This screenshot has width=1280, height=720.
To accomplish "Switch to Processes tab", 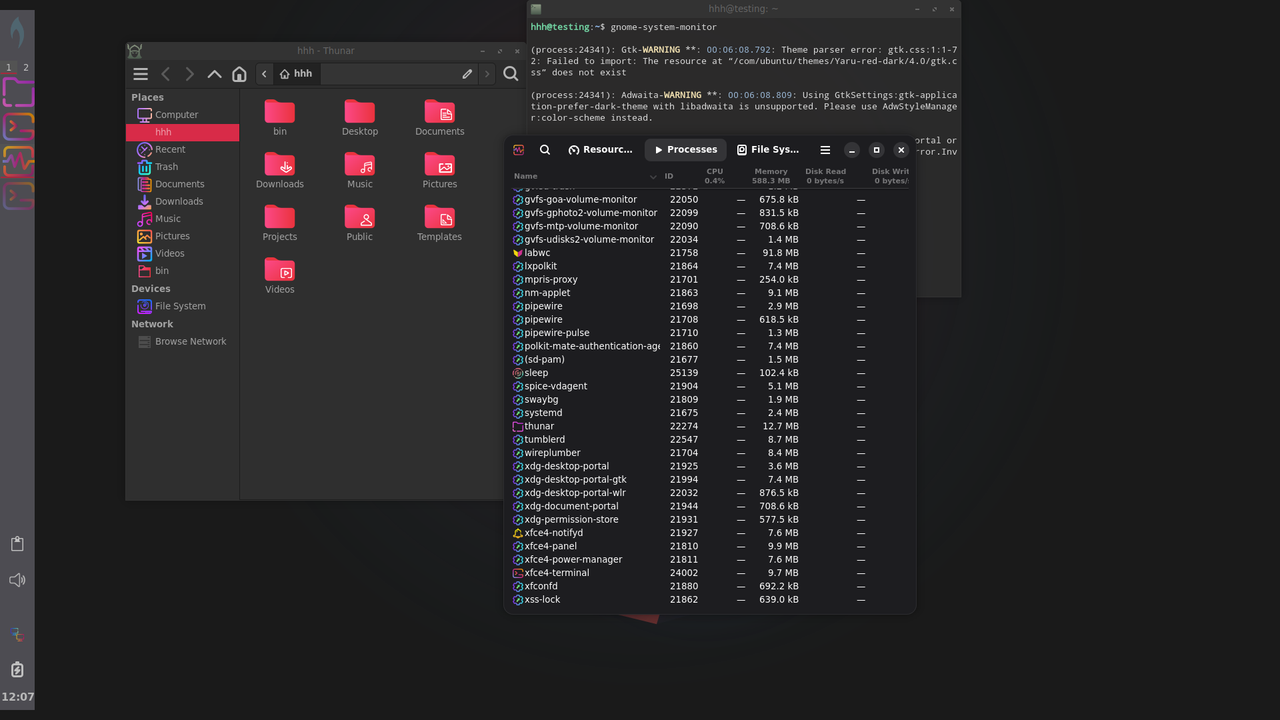I will point(685,150).
